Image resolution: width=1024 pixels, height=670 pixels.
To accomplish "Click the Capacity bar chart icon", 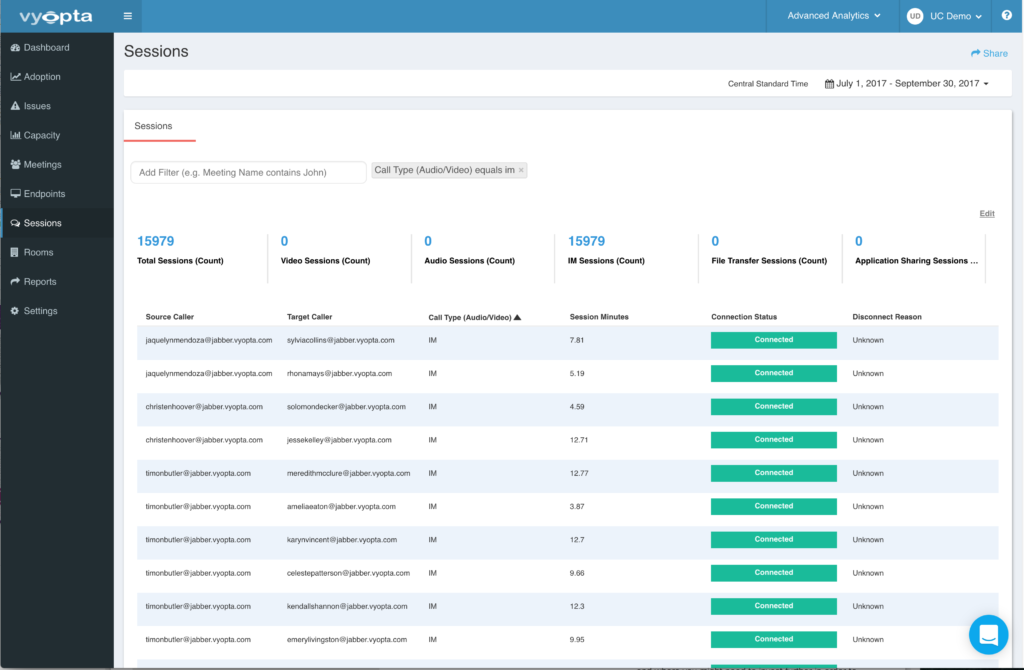I will click(x=15, y=135).
